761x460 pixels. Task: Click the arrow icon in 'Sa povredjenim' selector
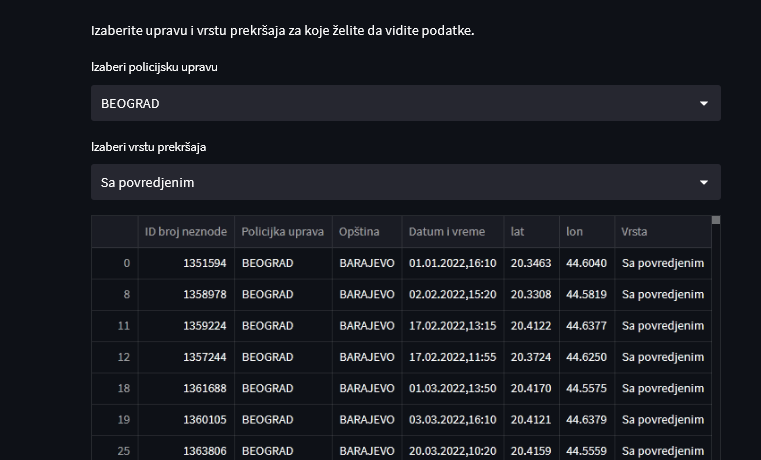[703, 182]
